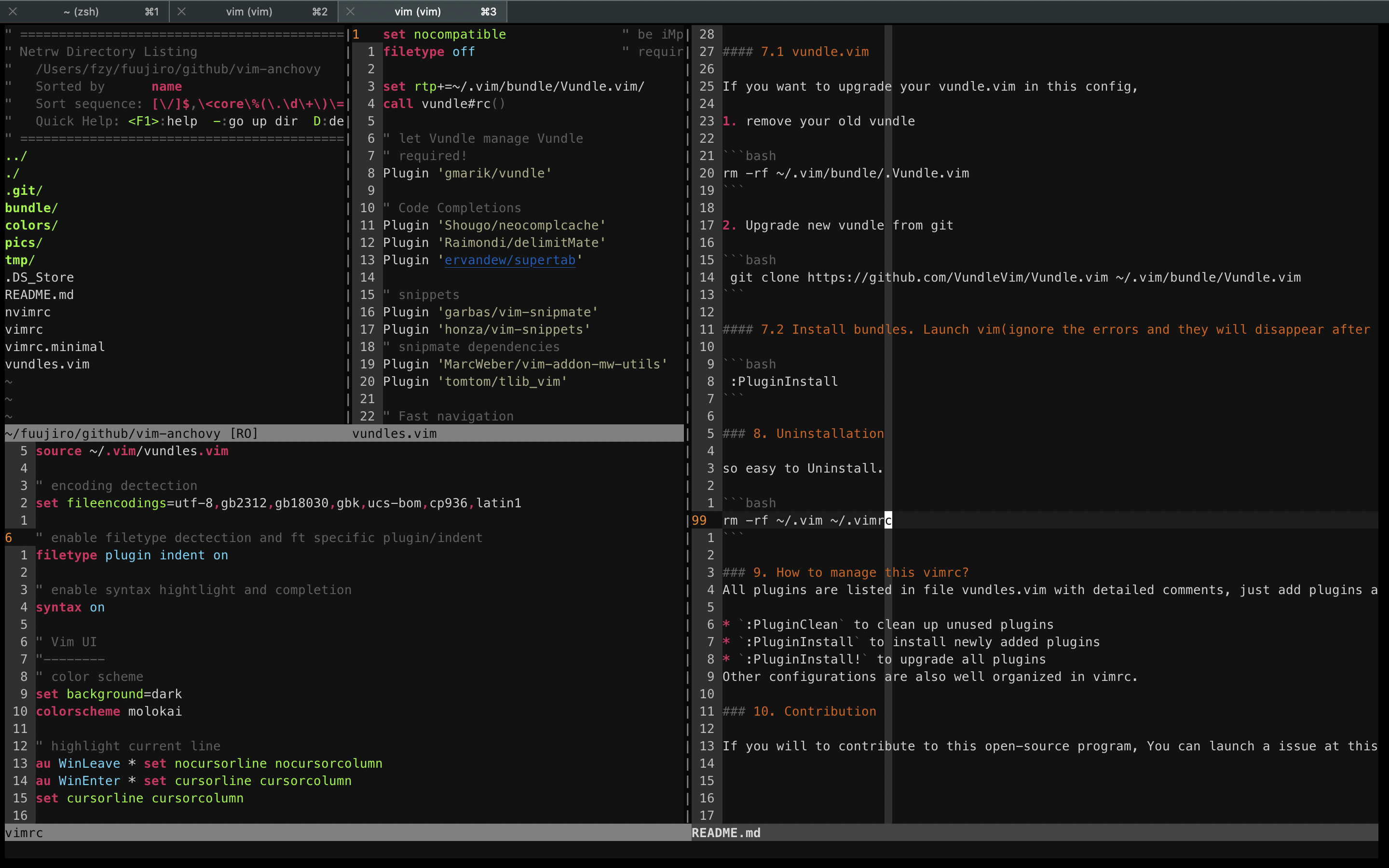Close the second vim tab

coord(181,12)
